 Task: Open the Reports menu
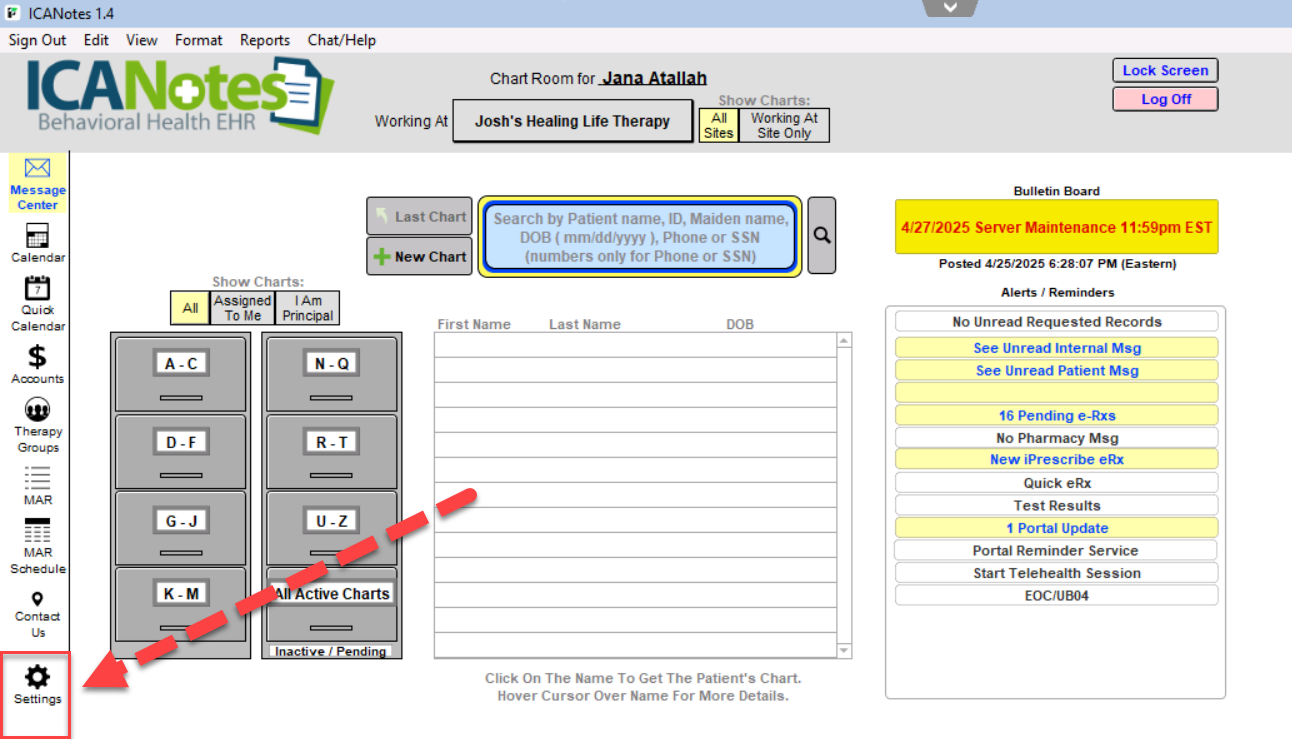click(265, 40)
